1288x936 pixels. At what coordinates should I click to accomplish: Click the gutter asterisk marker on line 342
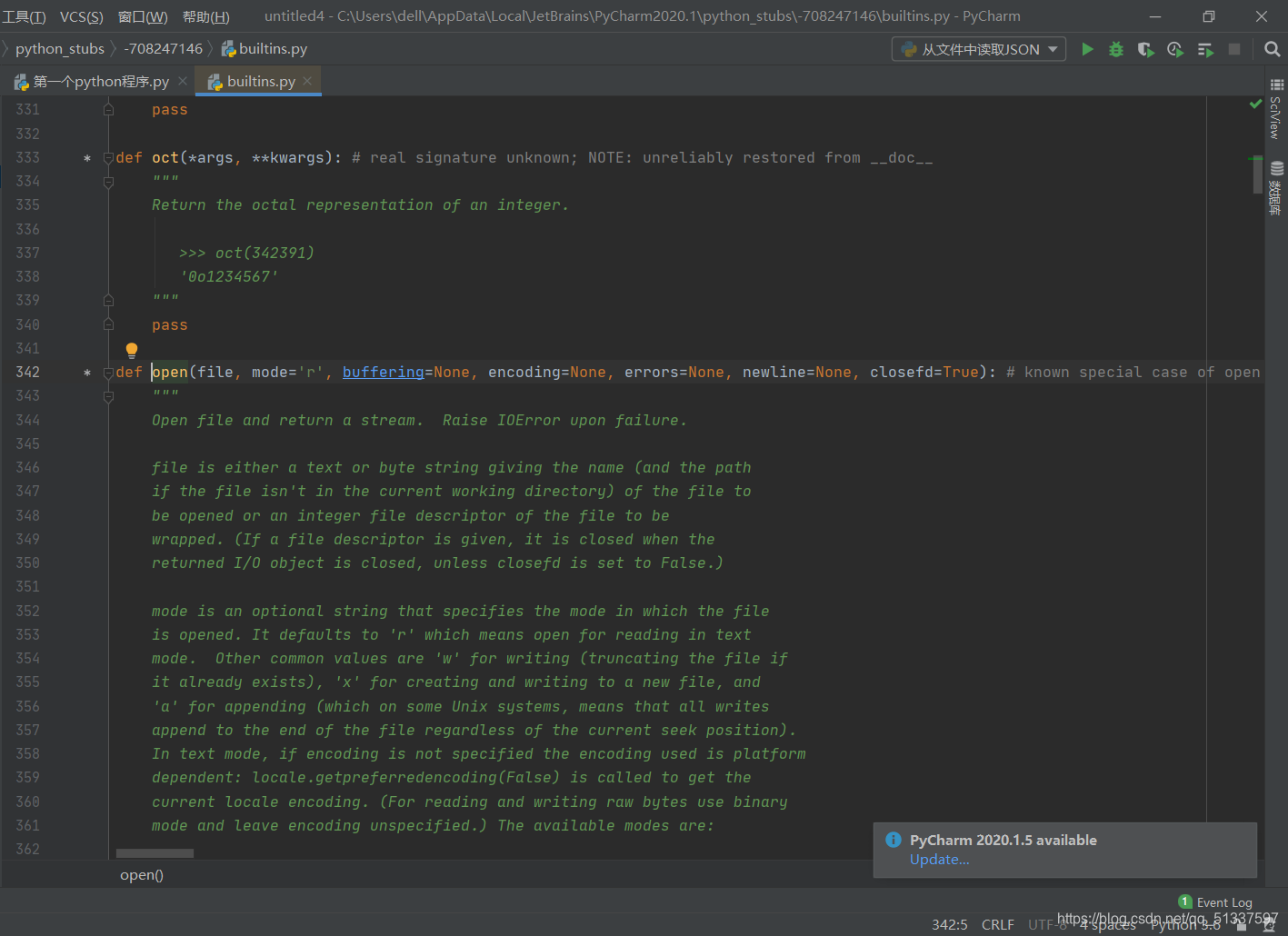tap(87, 373)
